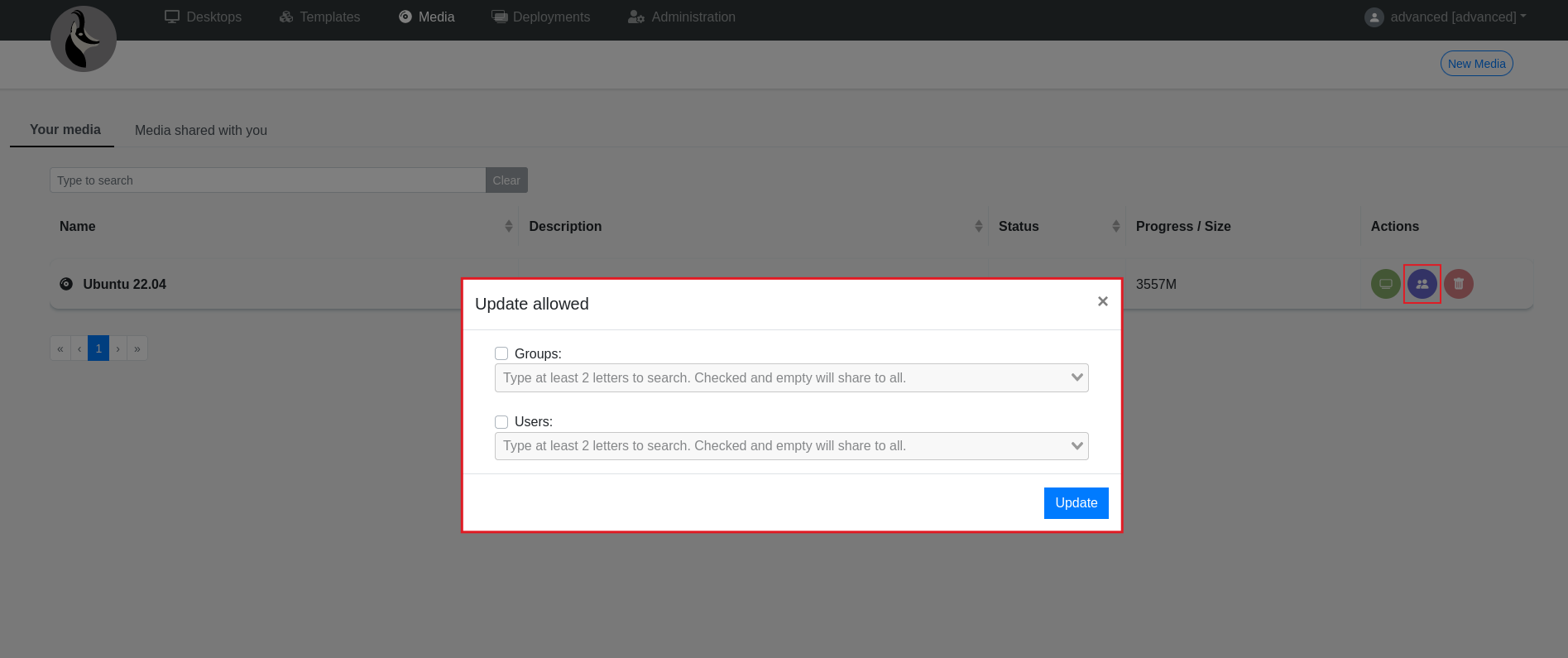Enable the Groups checkbox
This screenshot has width=1568, height=658.
pyautogui.click(x=501, y=353)
